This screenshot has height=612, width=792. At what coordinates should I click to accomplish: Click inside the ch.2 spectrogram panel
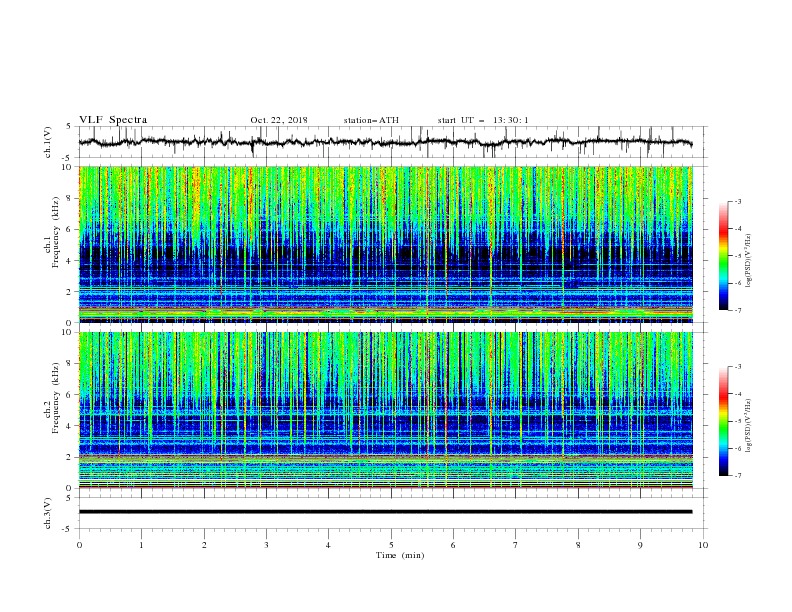386,410
